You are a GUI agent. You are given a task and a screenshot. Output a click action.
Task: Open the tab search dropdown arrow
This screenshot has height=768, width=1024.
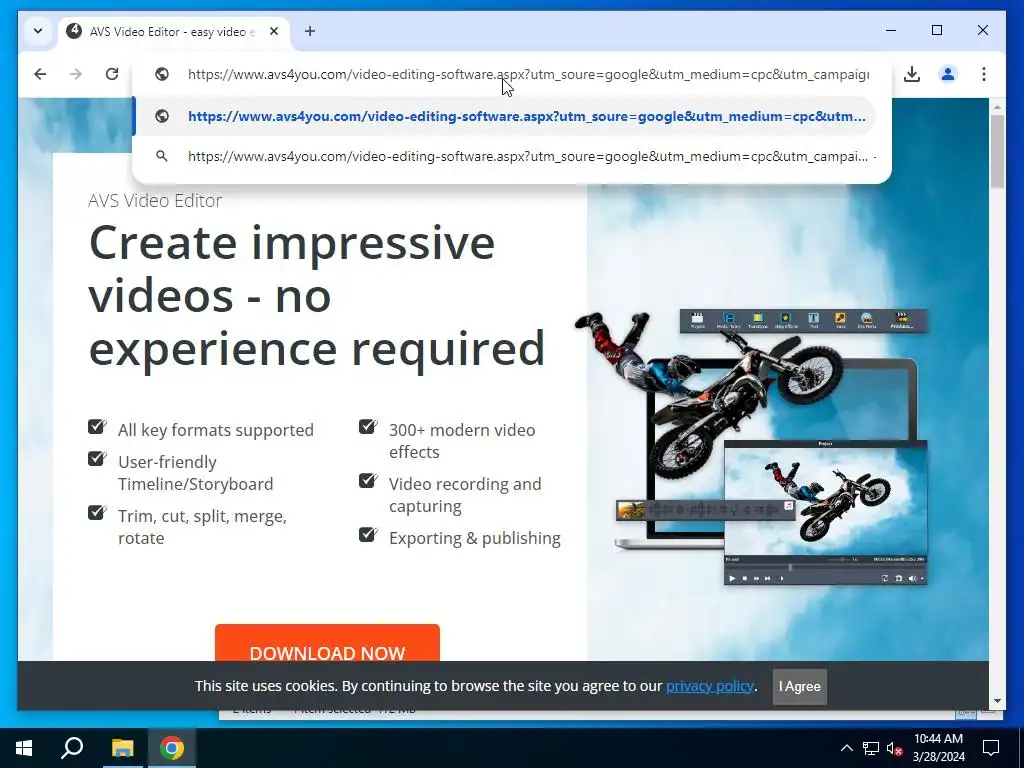point(38,31)
